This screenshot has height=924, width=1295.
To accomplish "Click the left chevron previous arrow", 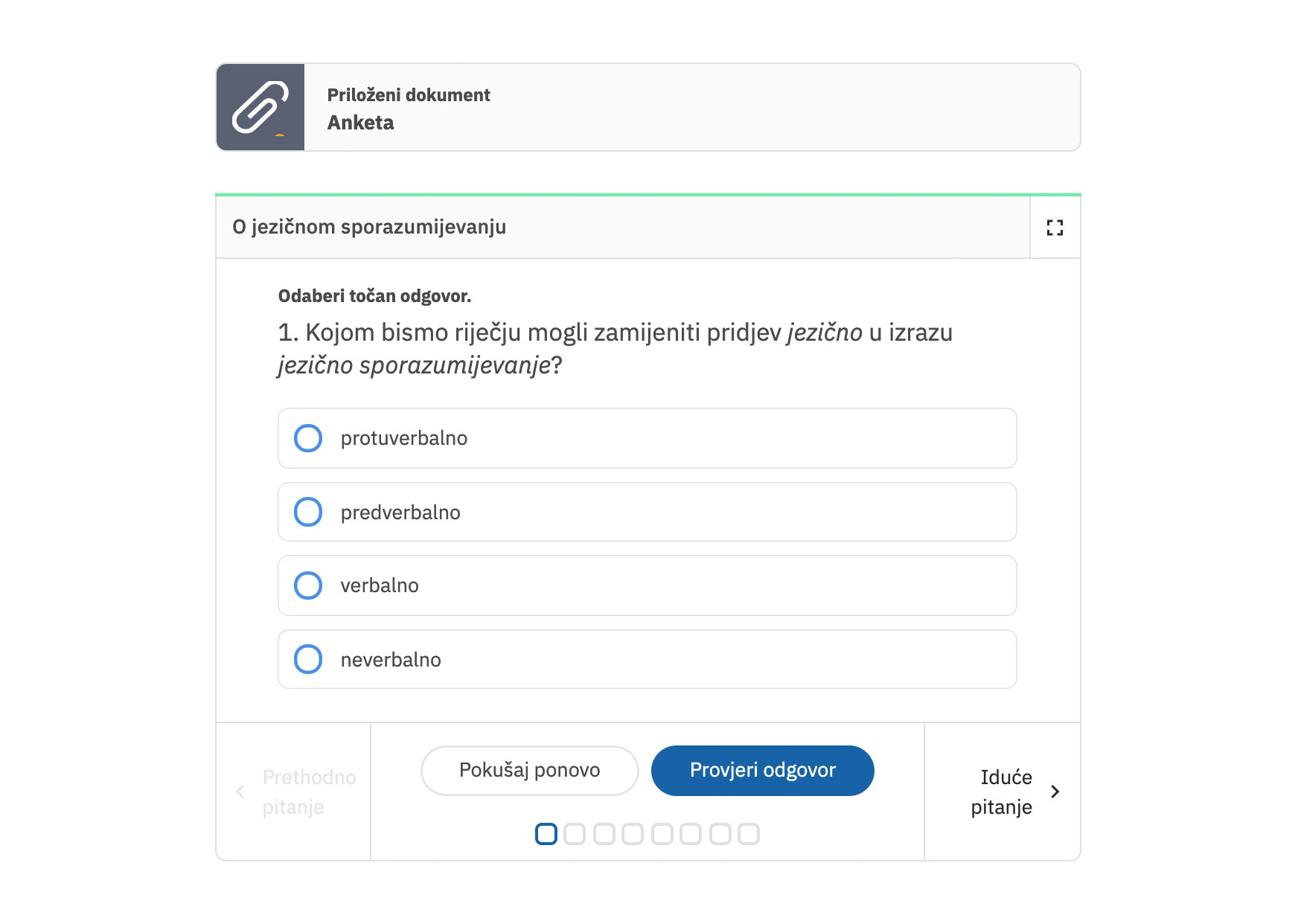I will (x=240, y=792).
